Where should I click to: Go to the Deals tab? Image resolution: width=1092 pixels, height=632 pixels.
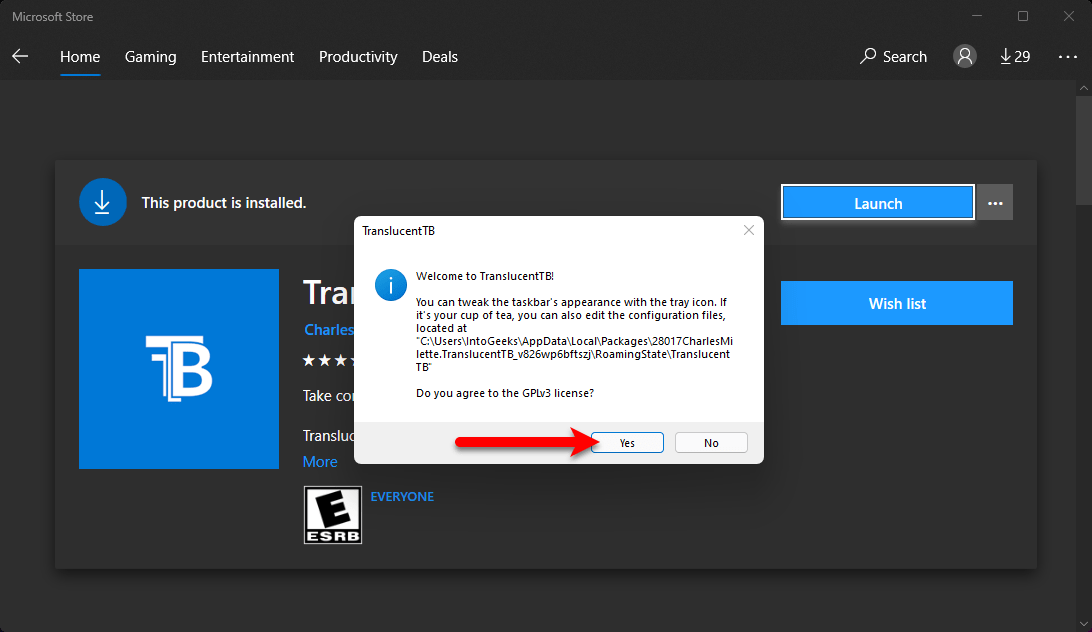[440, 56]
